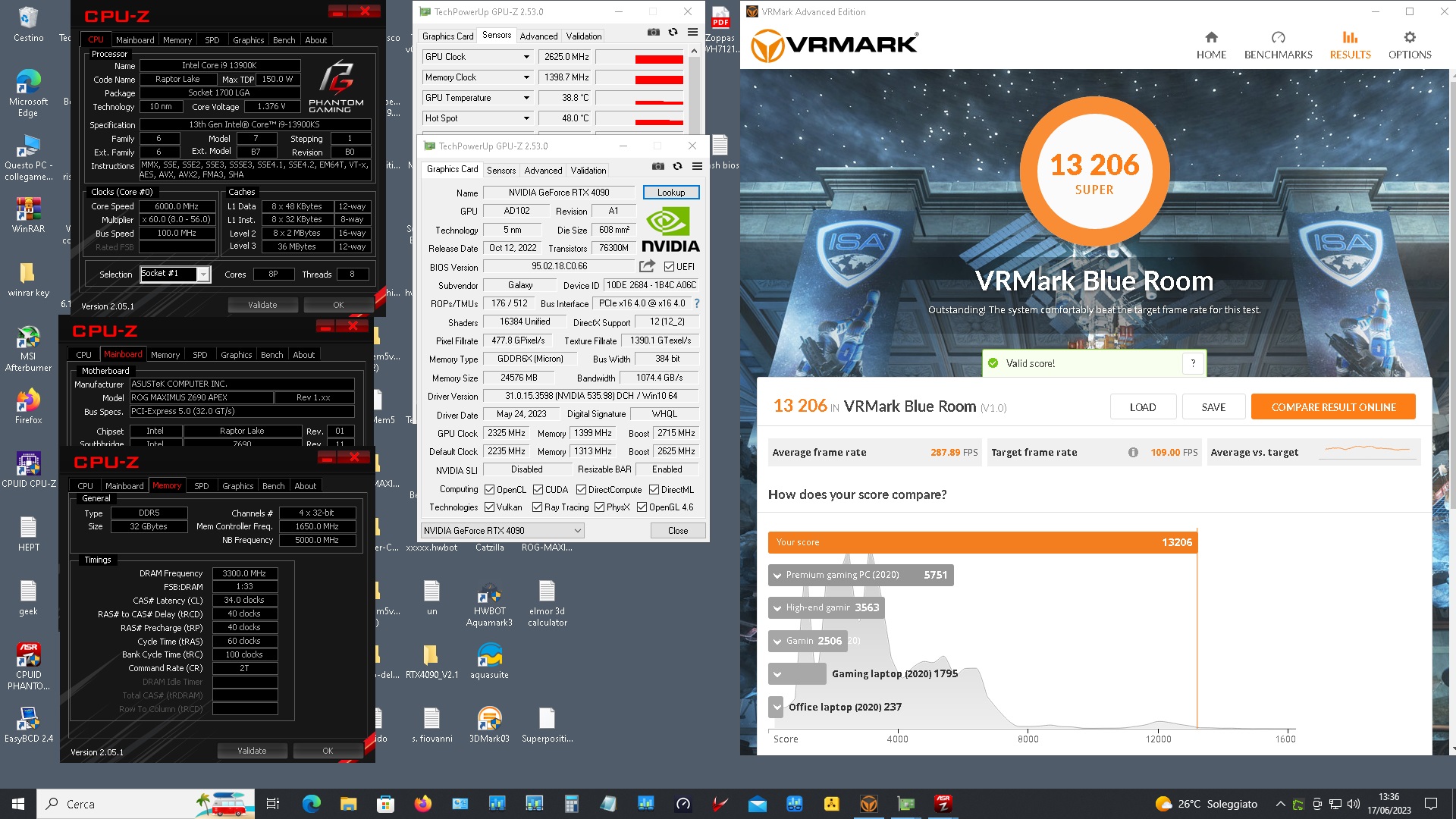Screen dimensions: 1456x819
Task: Open the hamburger menu in GPU-Z Sensors window
Action: [x=692, y=32]
